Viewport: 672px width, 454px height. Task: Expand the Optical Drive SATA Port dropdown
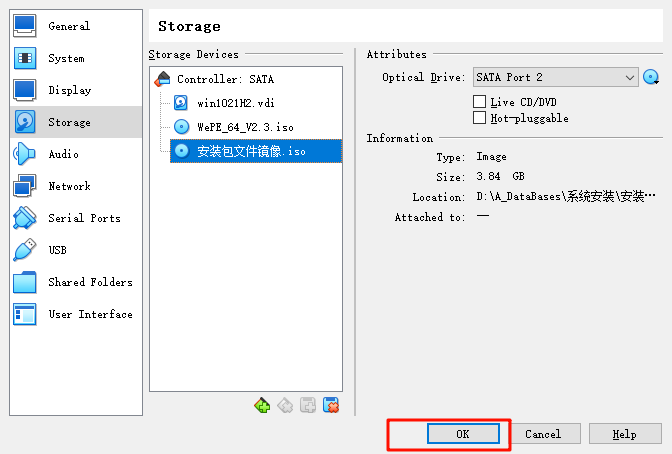(555, 77)
